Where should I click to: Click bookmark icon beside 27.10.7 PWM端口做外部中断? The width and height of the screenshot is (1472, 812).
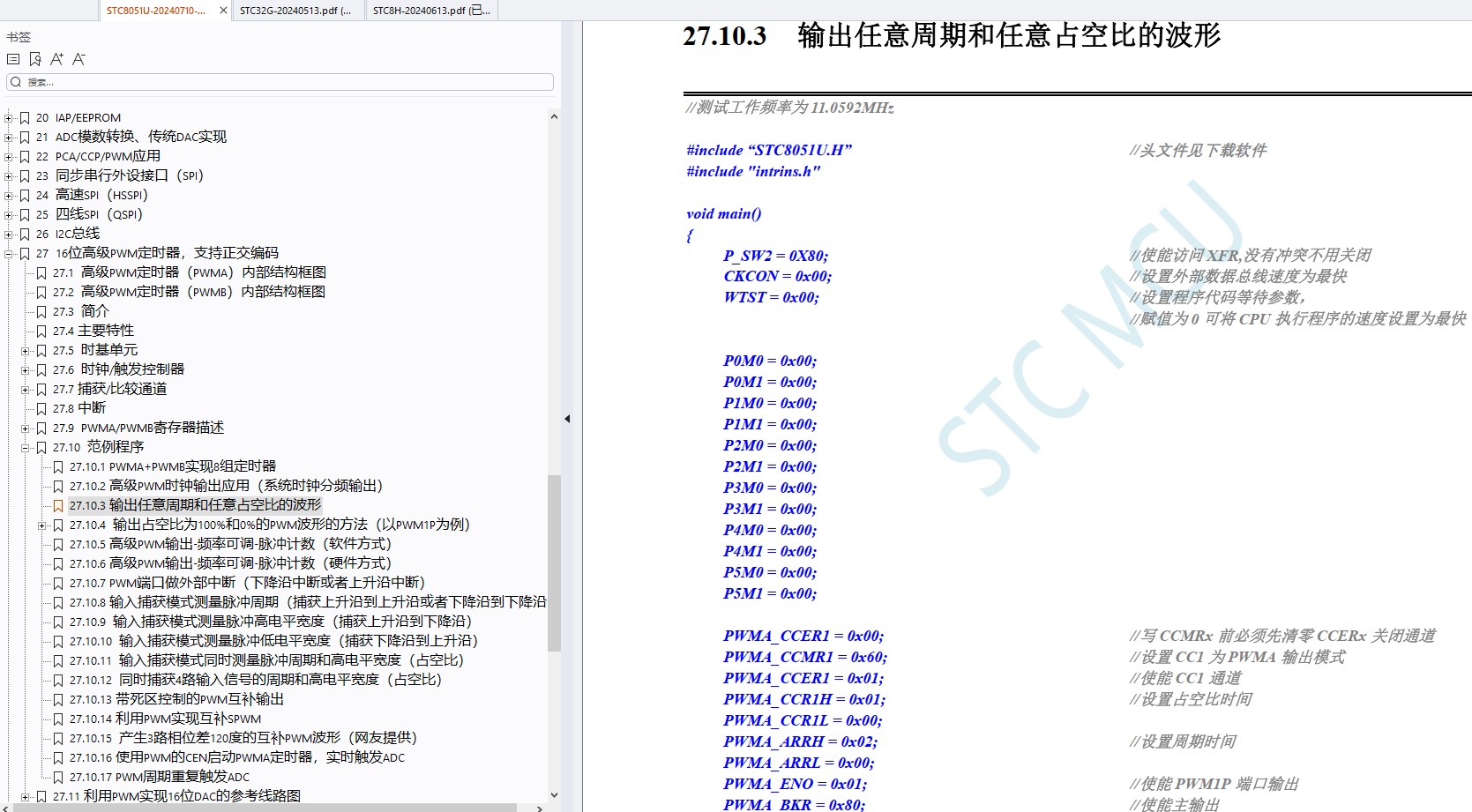pos(58,584)
